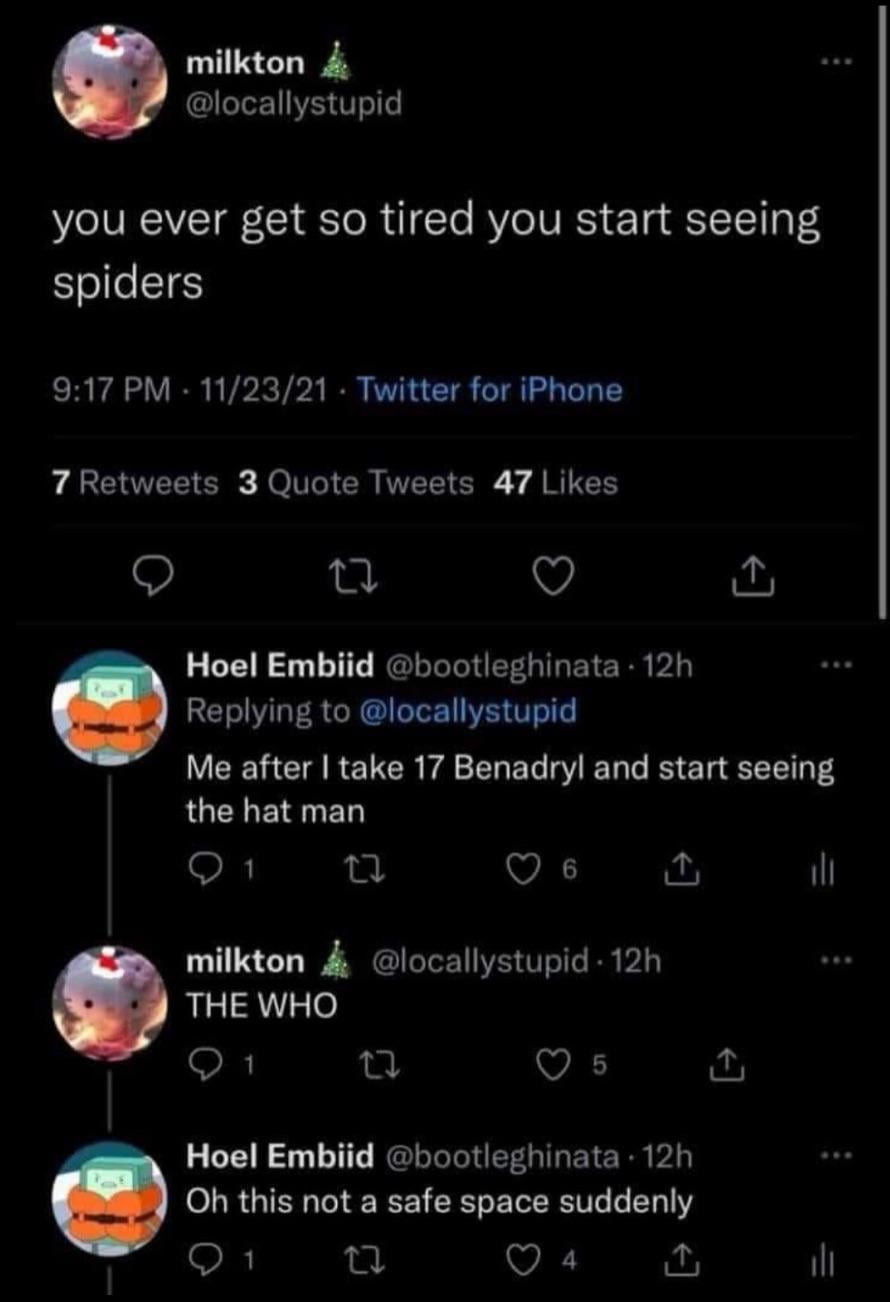The image size is (890, 1302).
Task: Open the 3 Quote Tweets list
Action: pos(356,484)
